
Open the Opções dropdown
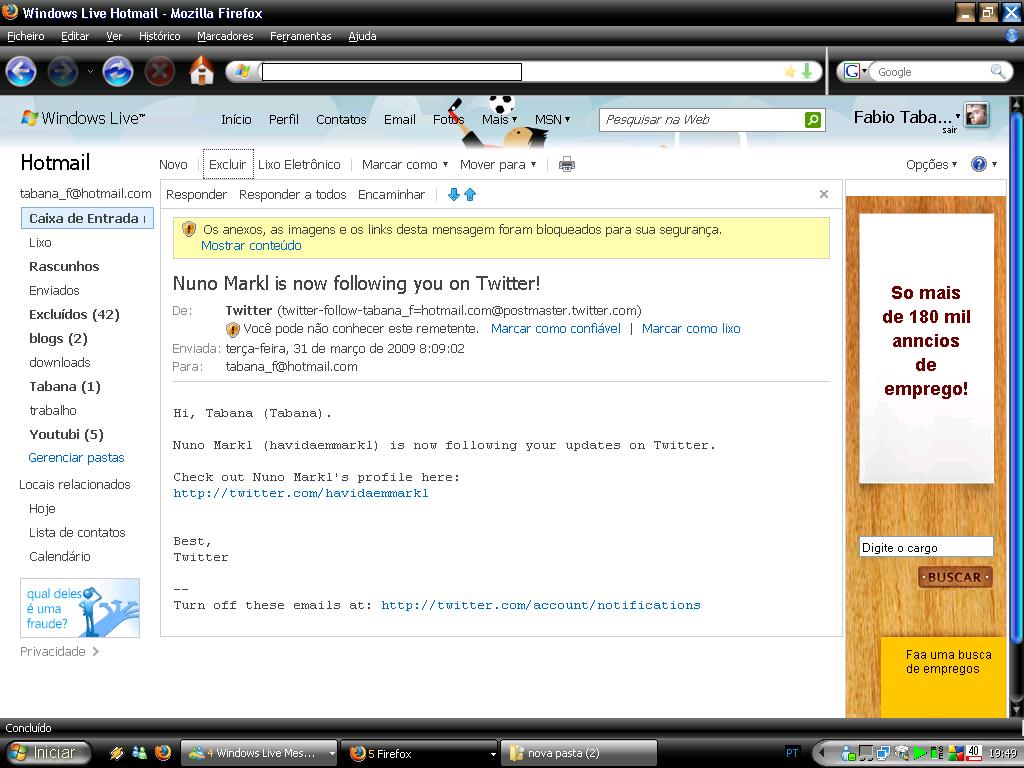(931, 165)
